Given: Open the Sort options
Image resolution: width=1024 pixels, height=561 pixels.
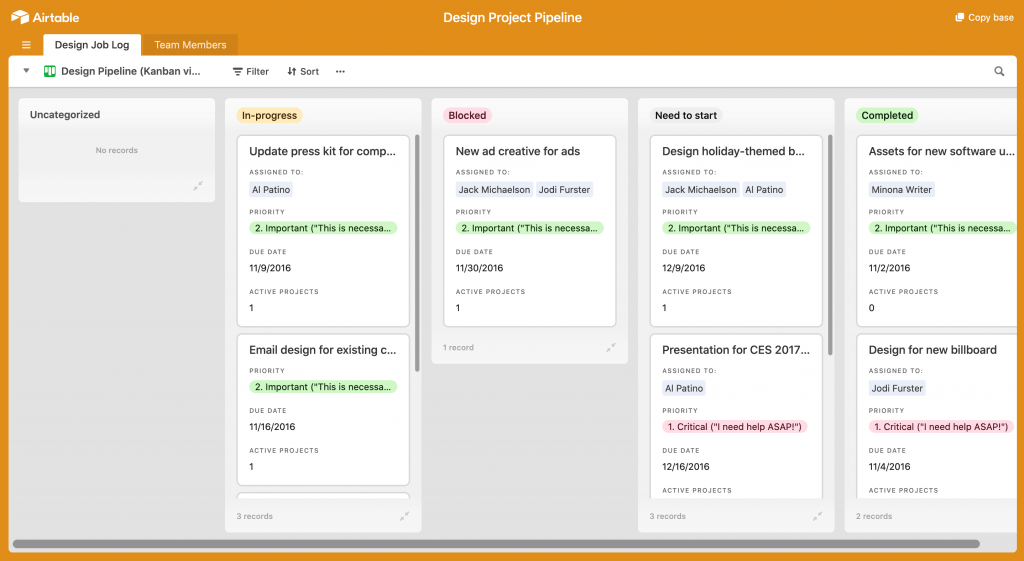Looking at the screenshot, I should point(303,72).
